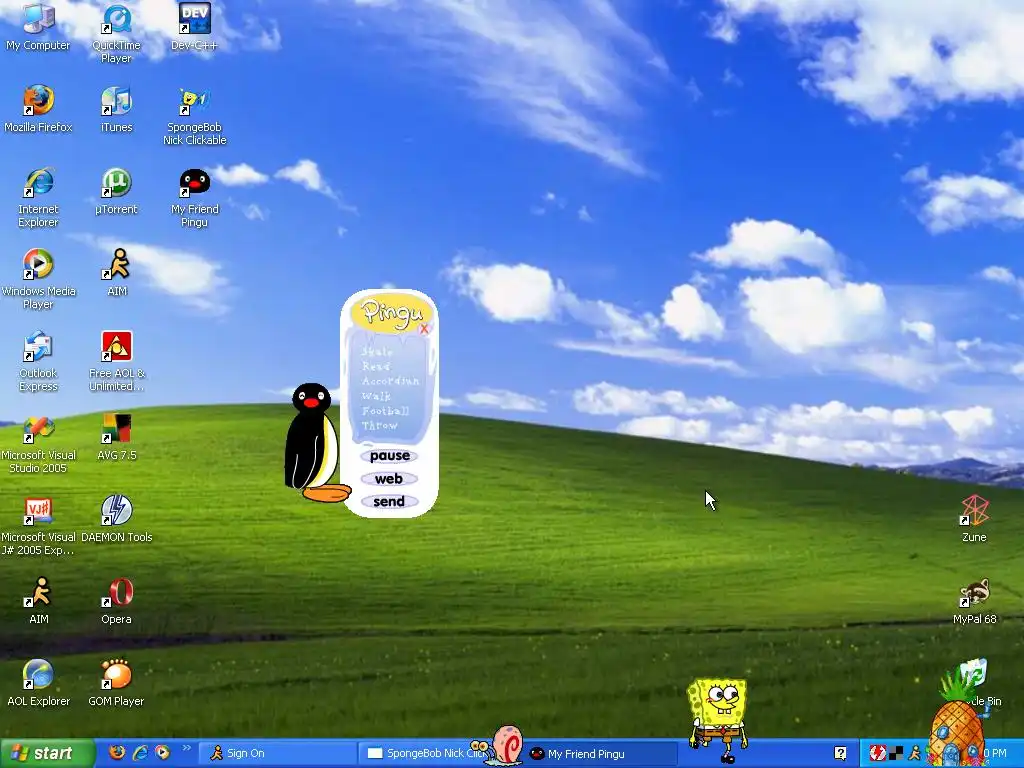This screenshot has height=768, width=1024.
Task: Switch to My Friend Pingu taskbar button
Action: pyautogui.click(x=601, y=753)
